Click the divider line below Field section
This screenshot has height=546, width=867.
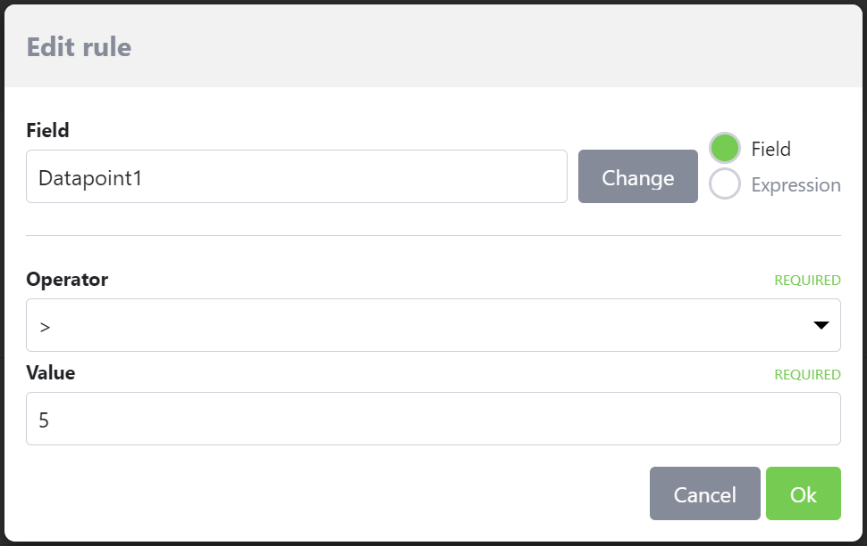(432, 235)
